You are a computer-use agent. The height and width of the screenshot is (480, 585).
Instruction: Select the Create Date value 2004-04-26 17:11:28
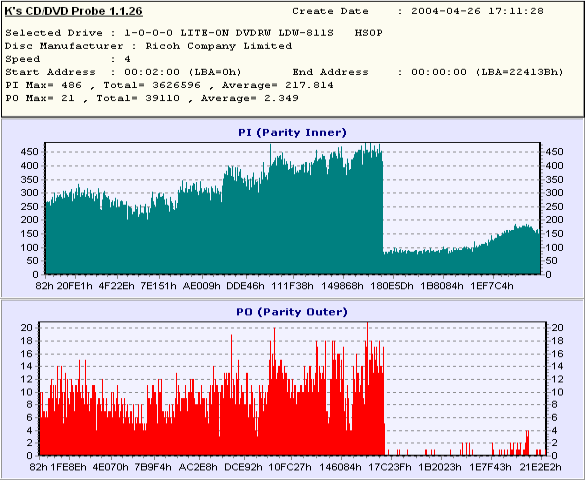[477, 11]
